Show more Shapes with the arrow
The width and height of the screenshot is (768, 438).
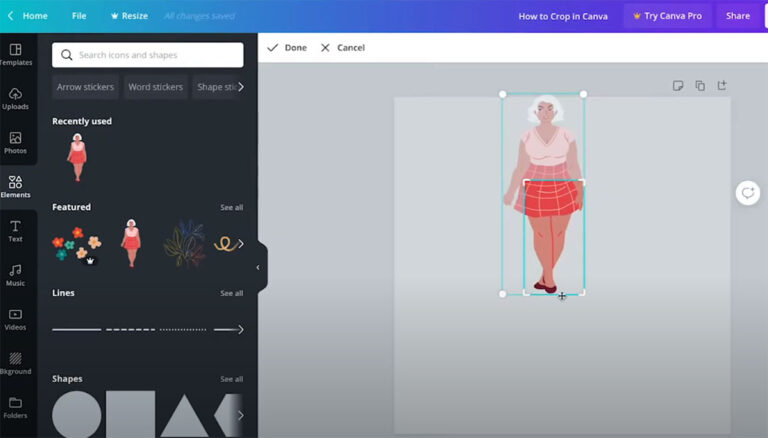point(240,415)
